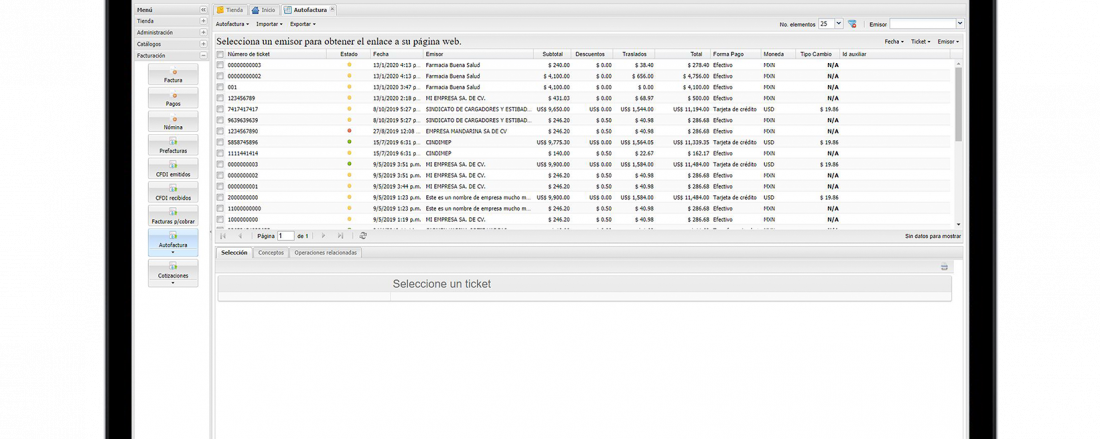The image size is (1100, 439).
Task: Switch to the Inicio tab
Action: pos(263,9)
